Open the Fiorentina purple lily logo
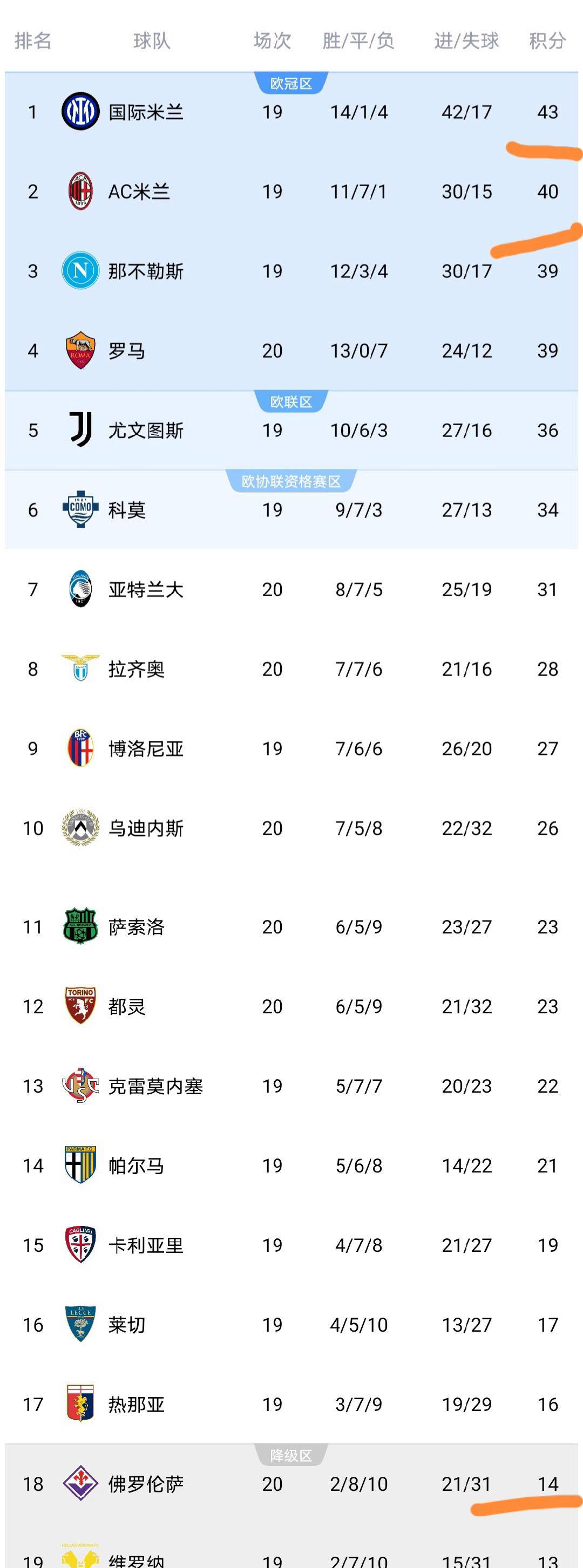583x1568 pixels. [80, 1483]
